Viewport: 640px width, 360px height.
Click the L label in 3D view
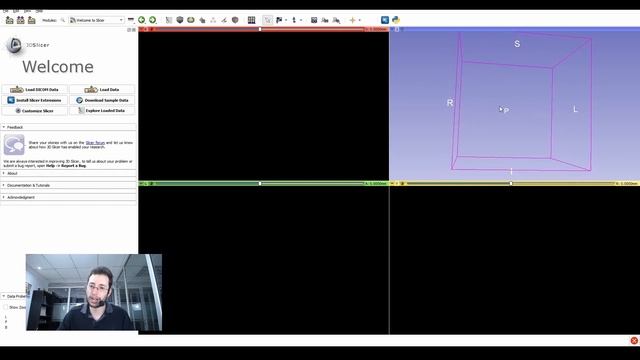[575, 109]
